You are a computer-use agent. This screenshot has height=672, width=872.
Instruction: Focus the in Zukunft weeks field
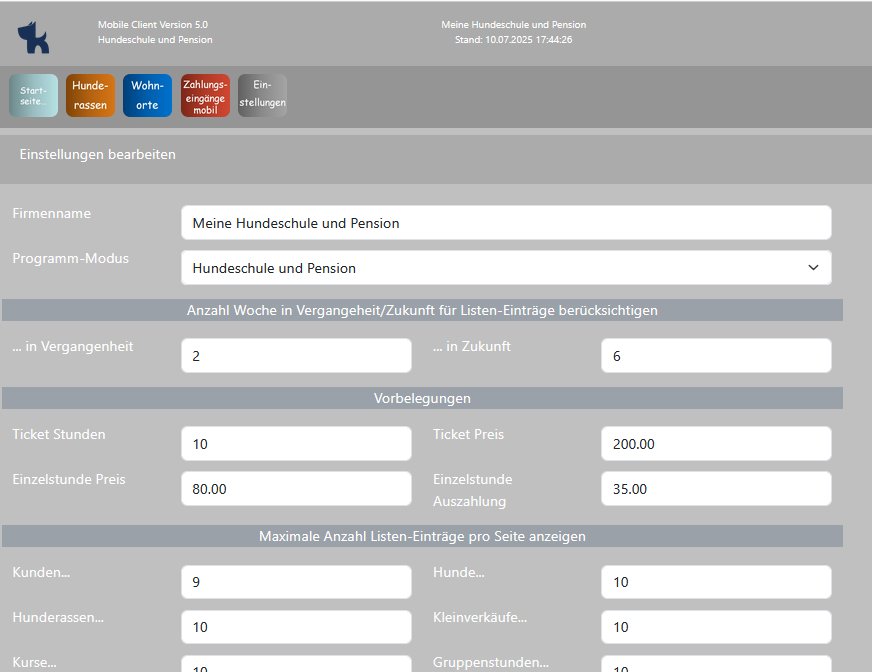(715, 356)
